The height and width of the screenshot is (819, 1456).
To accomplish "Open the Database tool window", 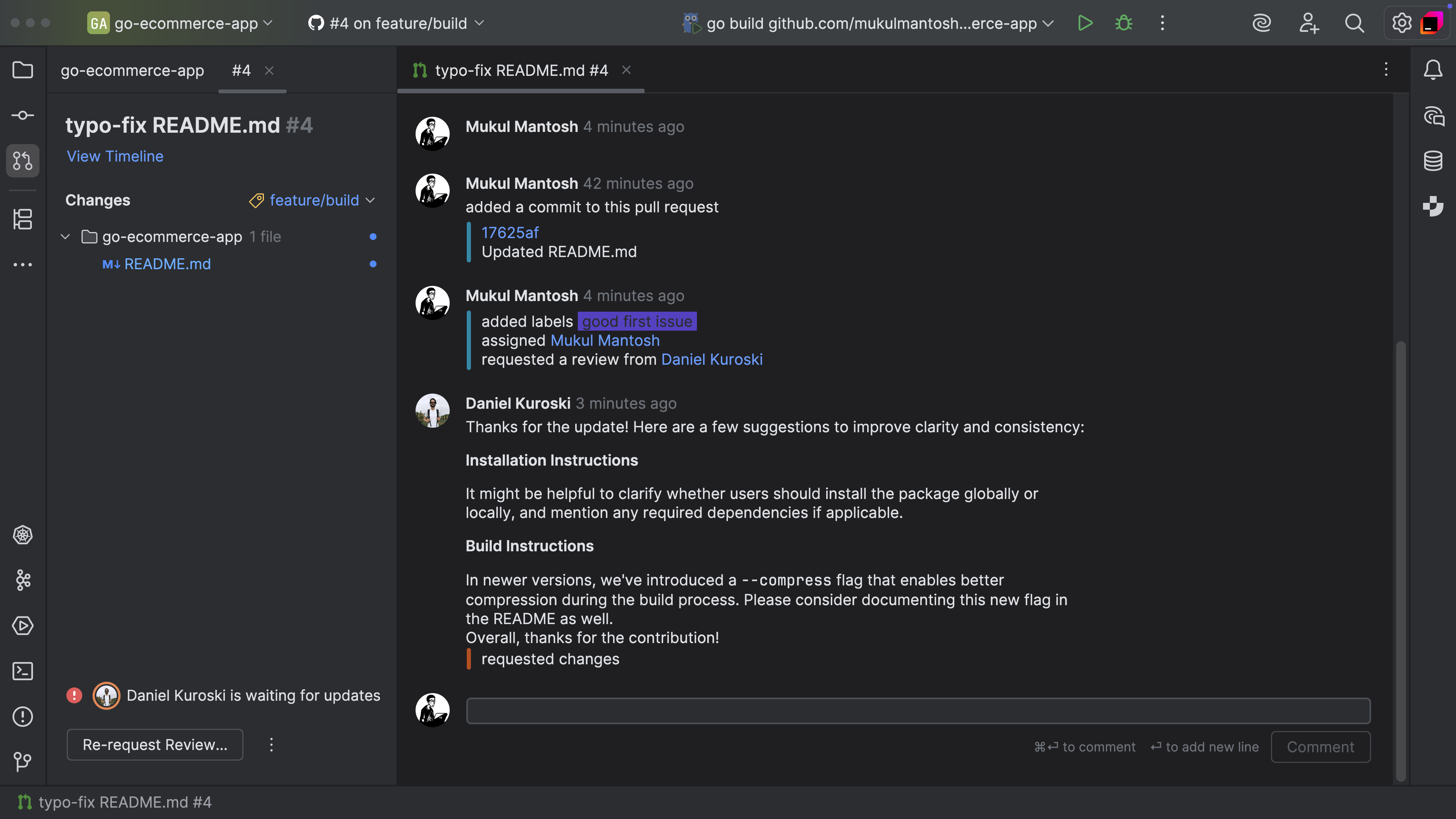I will pyautogui.click(x=1433, y=161).
